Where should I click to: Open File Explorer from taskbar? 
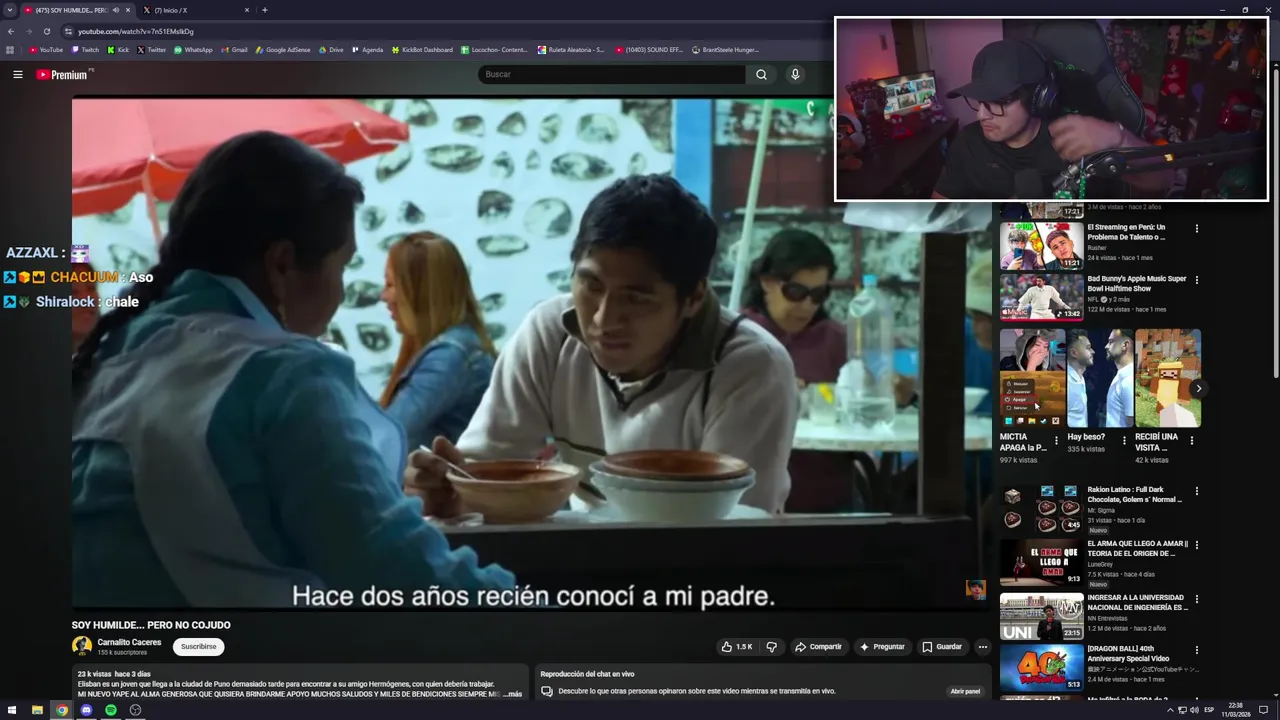coord(37,710)
